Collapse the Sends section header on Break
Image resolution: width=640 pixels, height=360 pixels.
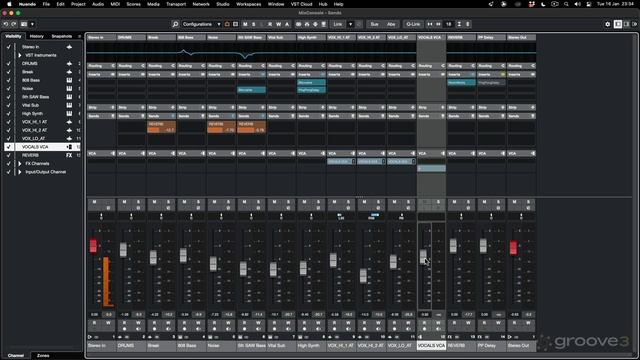[x=161, y=116]
